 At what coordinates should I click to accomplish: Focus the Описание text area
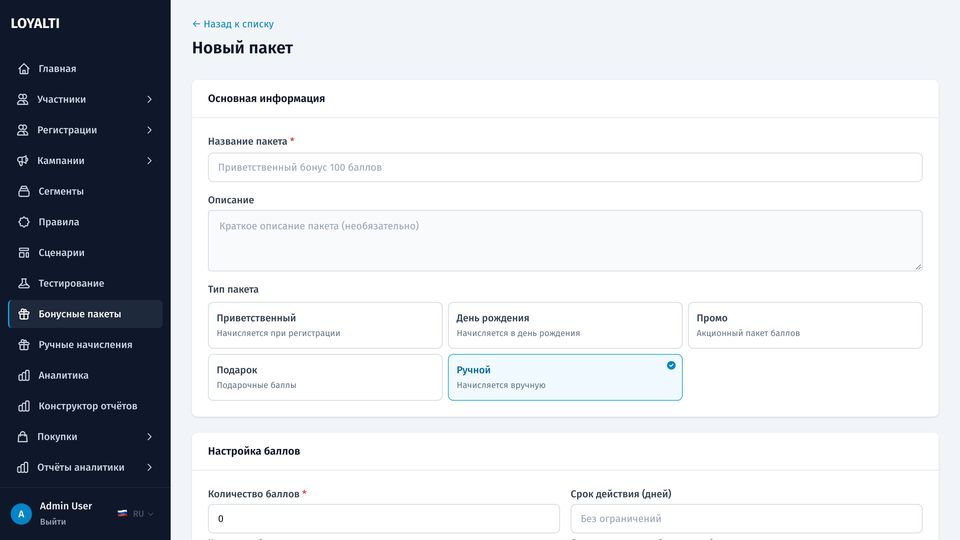565,241
